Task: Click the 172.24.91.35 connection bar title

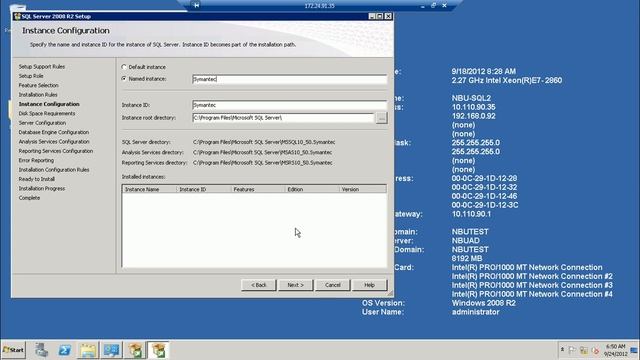Action: click(x=319, y=6)
